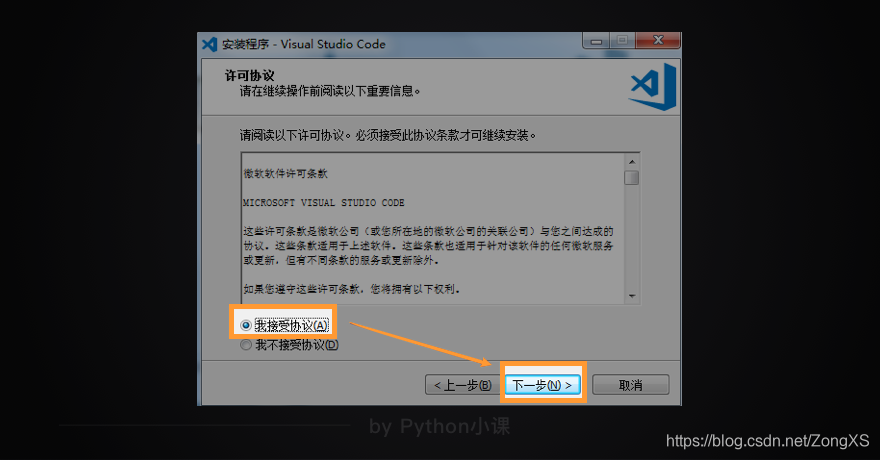Click the < 上一步(B) button
The image size is (880, 460).
(463, 385)
